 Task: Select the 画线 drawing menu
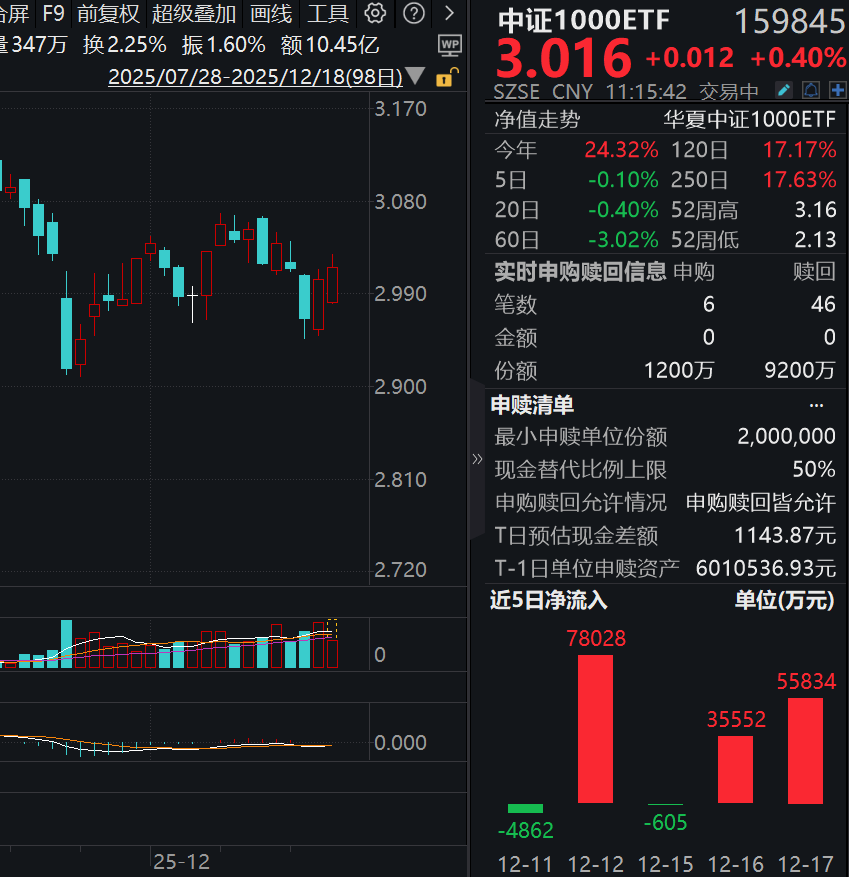pos(271,13)
